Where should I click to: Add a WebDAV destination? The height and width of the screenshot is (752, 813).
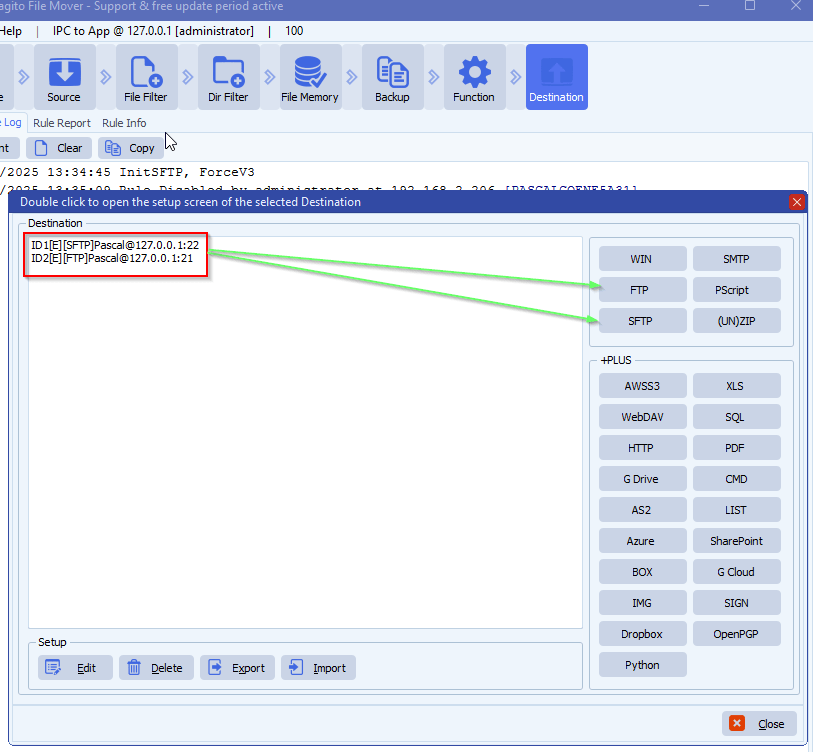[x=642, y=417]
